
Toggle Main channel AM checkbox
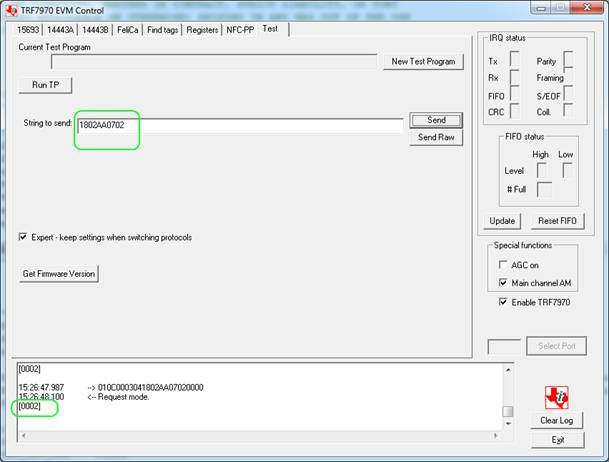tap(503, 283)
